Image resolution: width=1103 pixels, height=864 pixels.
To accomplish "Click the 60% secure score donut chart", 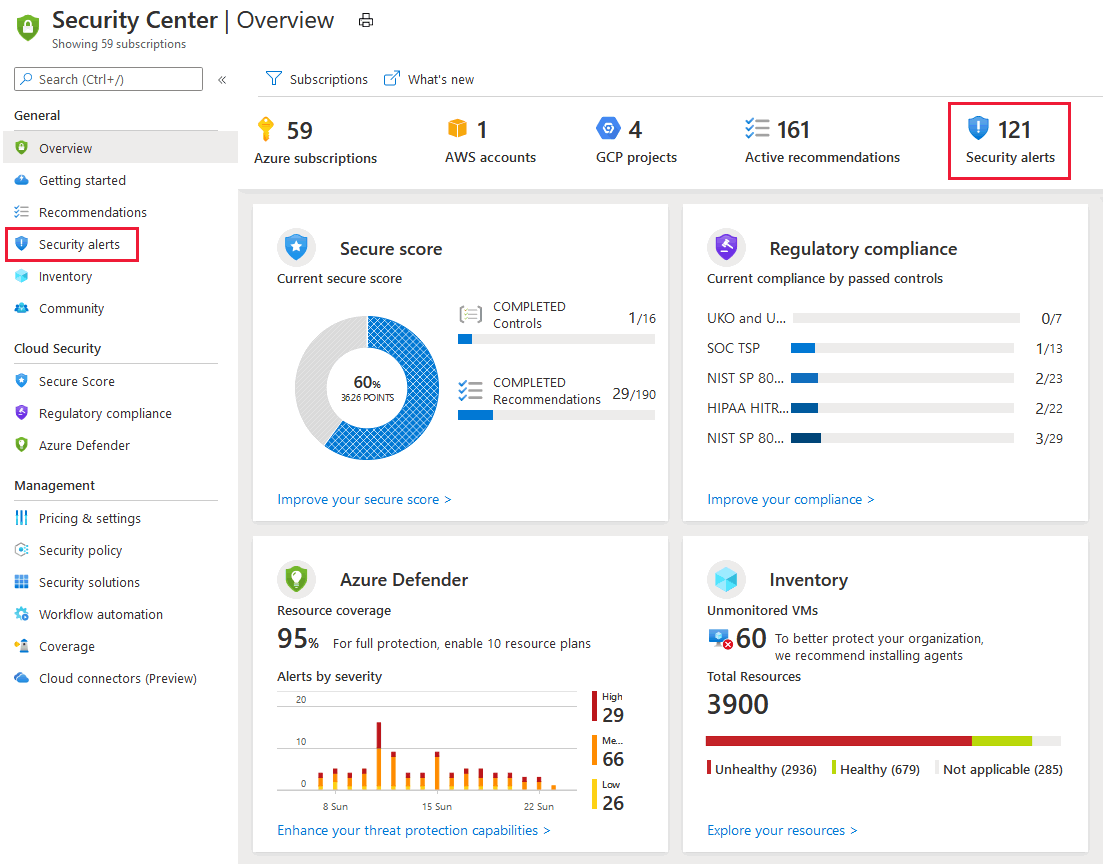I will click(x=367, y=388).
